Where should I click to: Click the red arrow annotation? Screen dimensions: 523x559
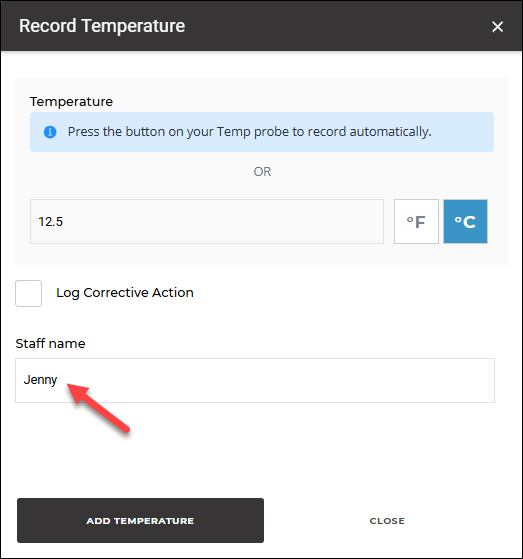click(x=98, y=408)
